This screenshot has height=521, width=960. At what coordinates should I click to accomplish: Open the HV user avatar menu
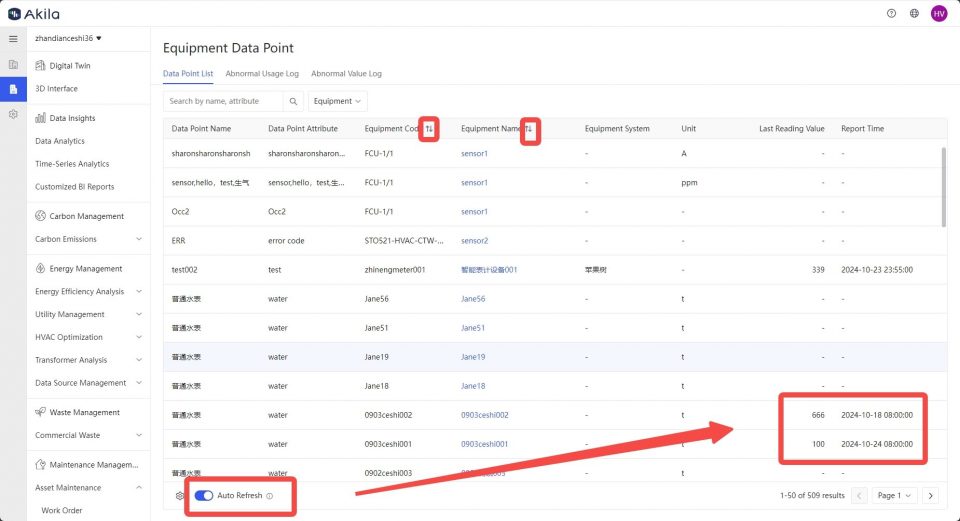939,13
